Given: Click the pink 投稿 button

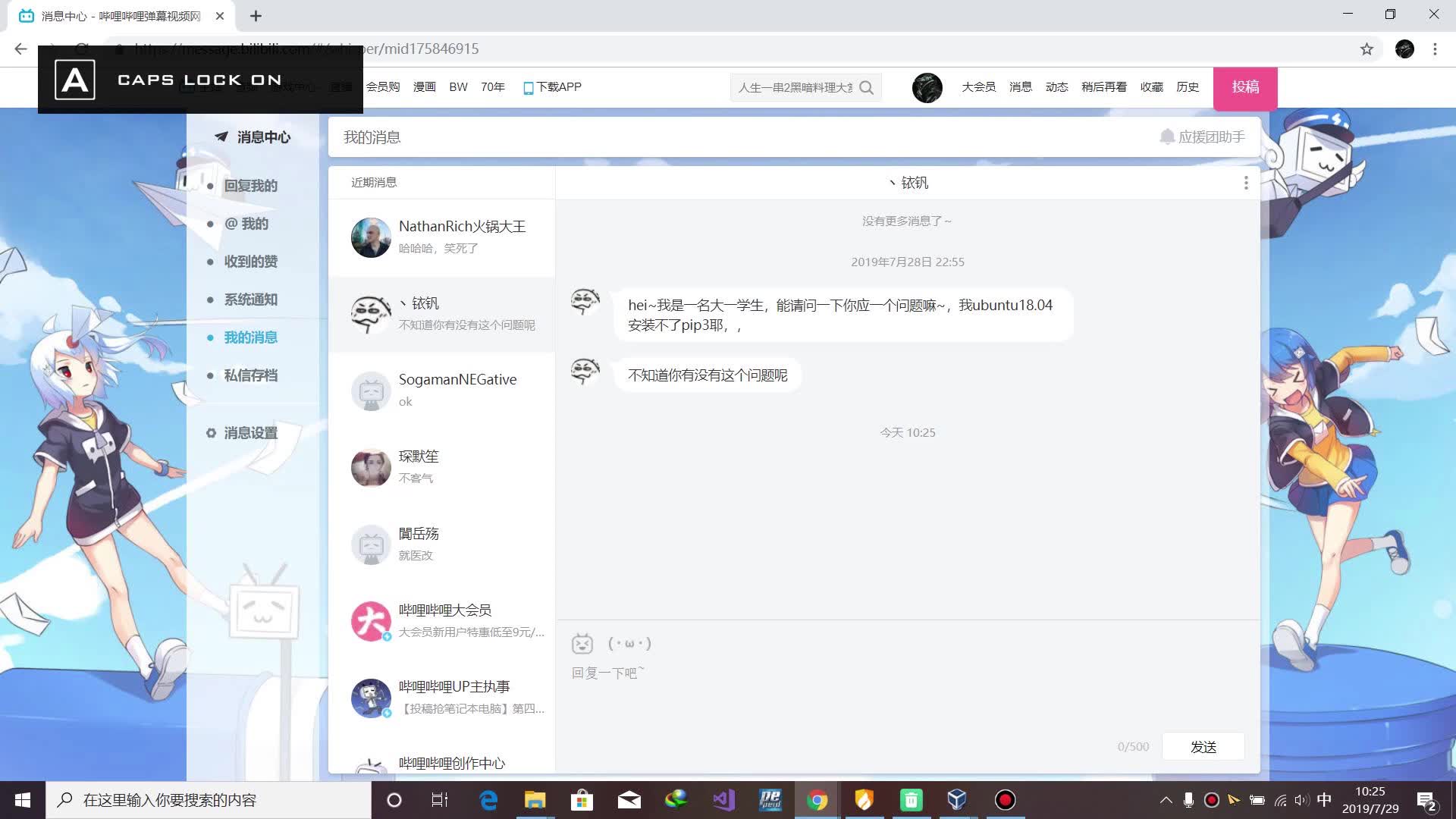Looking at the screenshot, I should 1244,87.
